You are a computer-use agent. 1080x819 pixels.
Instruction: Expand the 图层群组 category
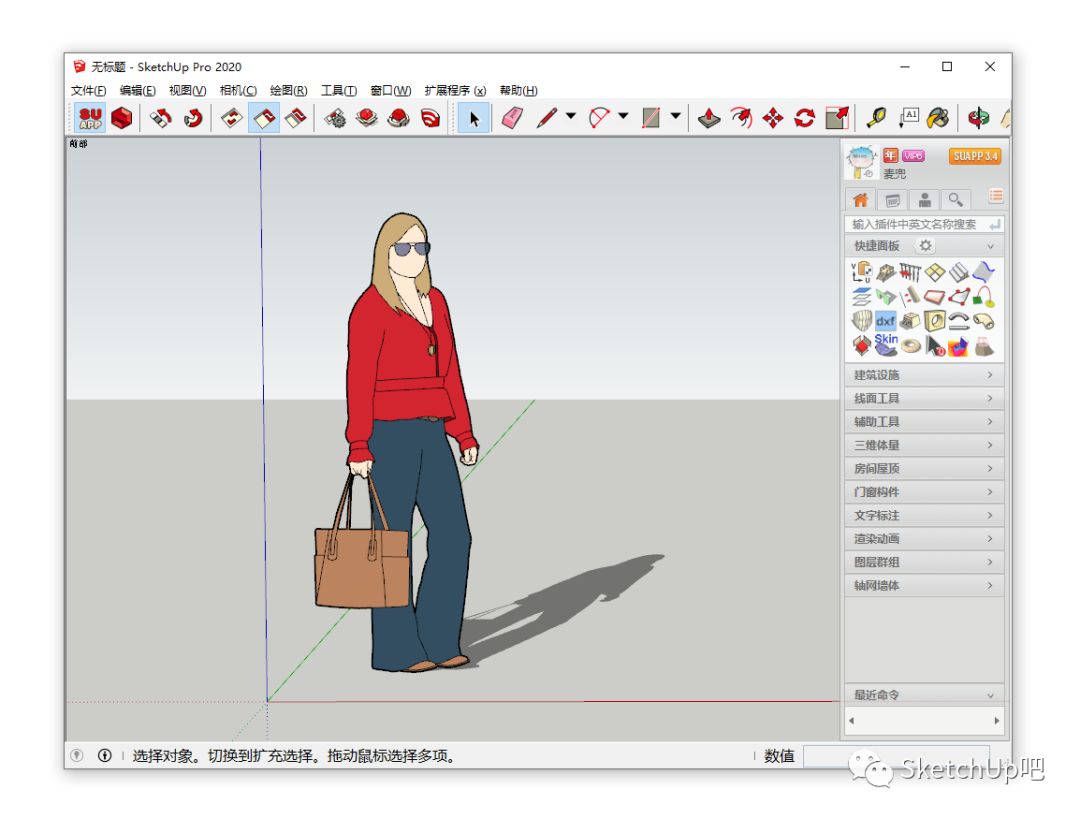pos(924,562)
